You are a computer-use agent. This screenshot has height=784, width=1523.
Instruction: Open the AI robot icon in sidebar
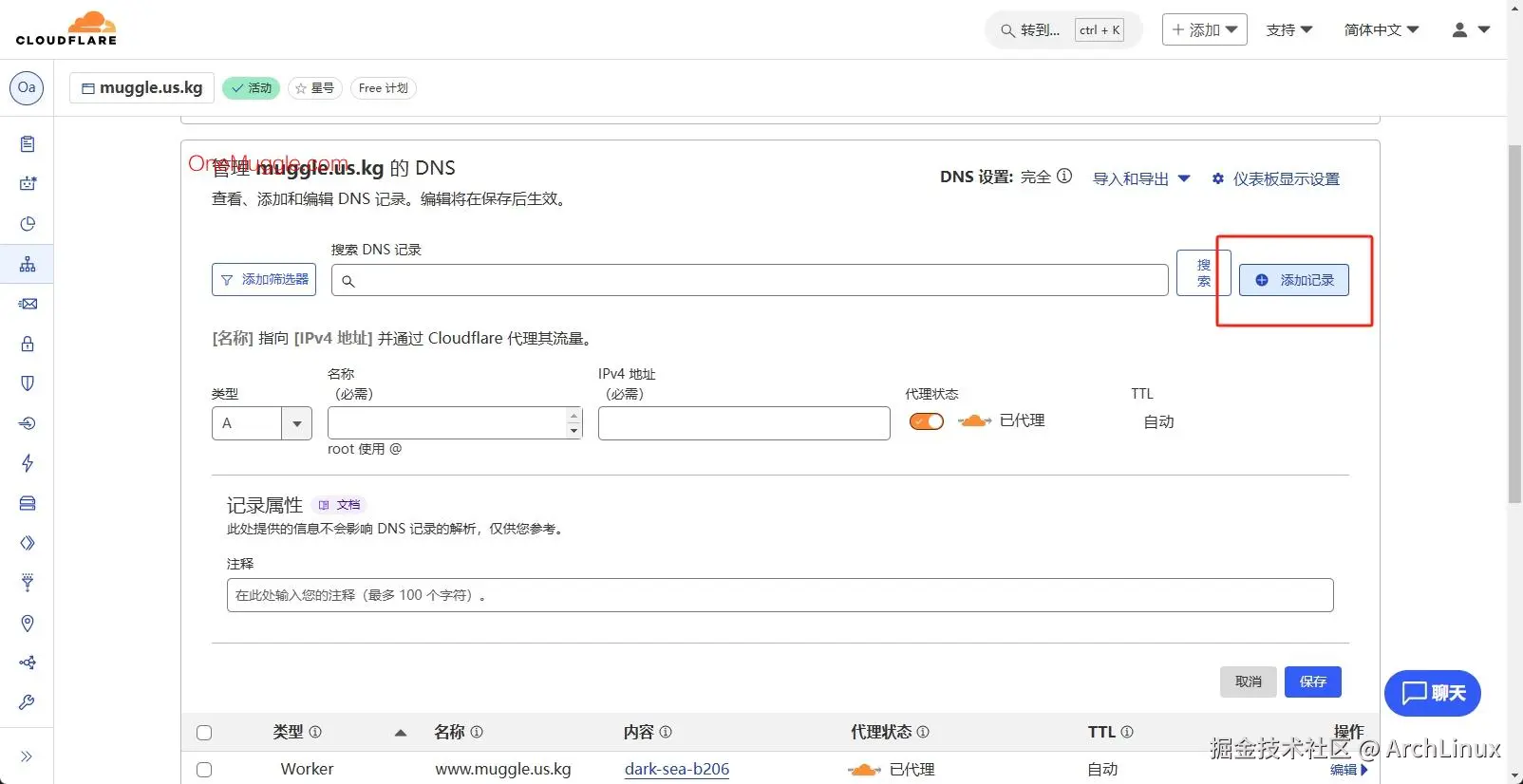tap(28, 184)
